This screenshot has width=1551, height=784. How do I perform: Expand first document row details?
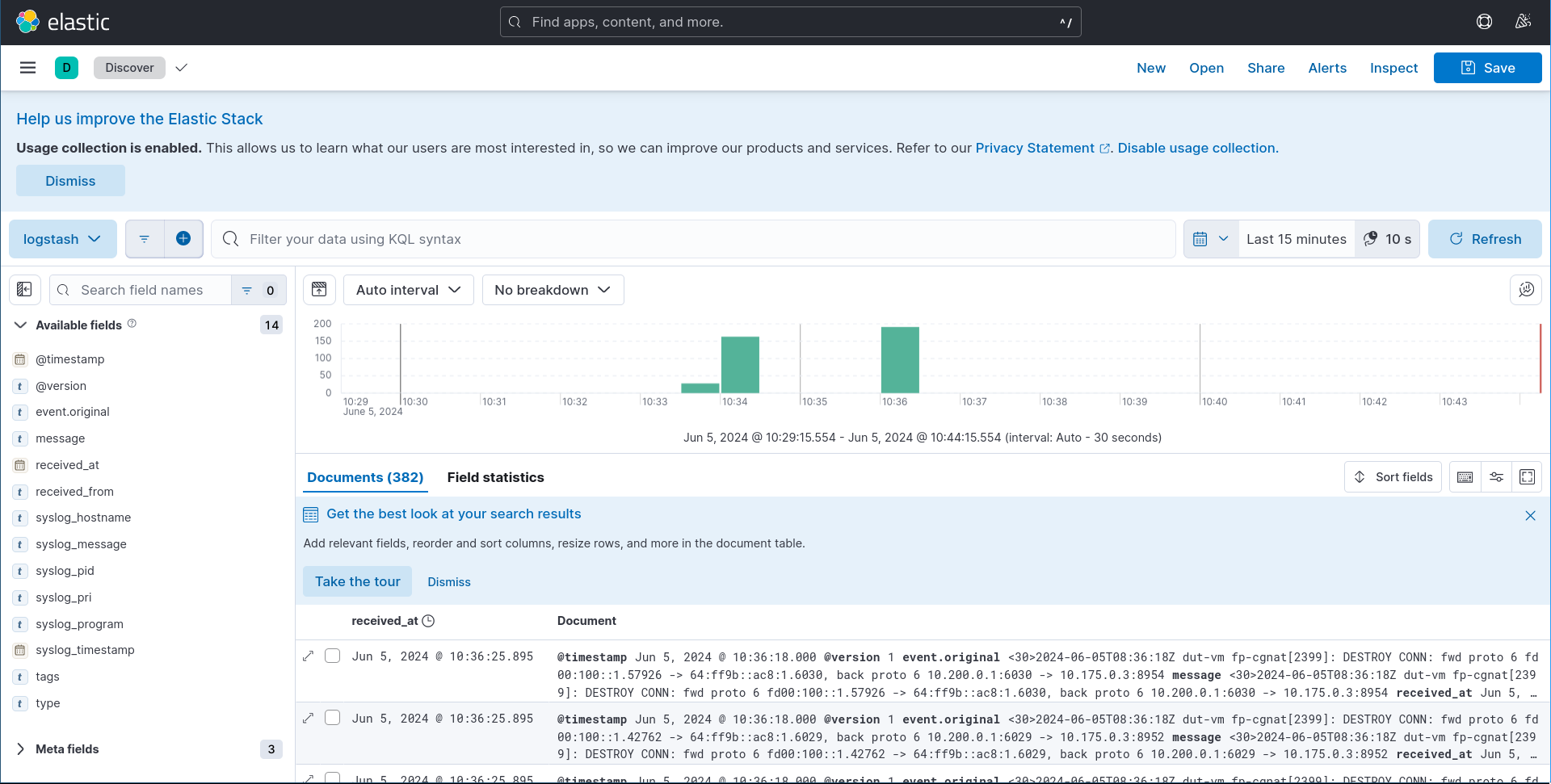pos(308,656)
